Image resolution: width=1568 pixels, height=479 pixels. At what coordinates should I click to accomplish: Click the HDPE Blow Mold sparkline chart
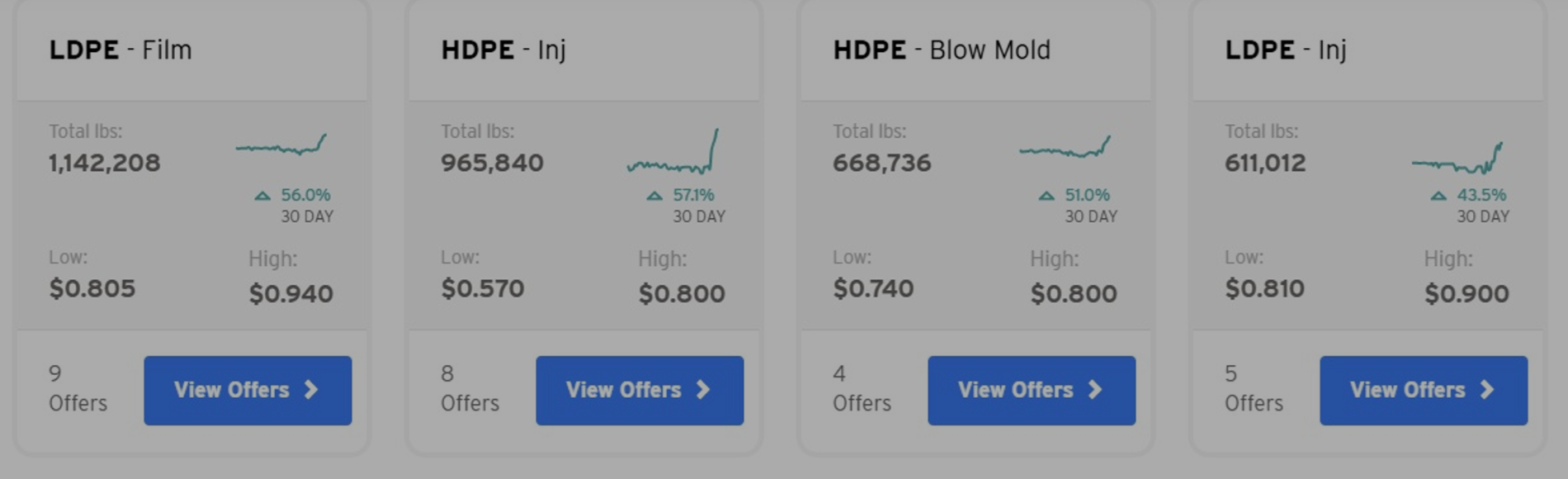click(1065, 148)
